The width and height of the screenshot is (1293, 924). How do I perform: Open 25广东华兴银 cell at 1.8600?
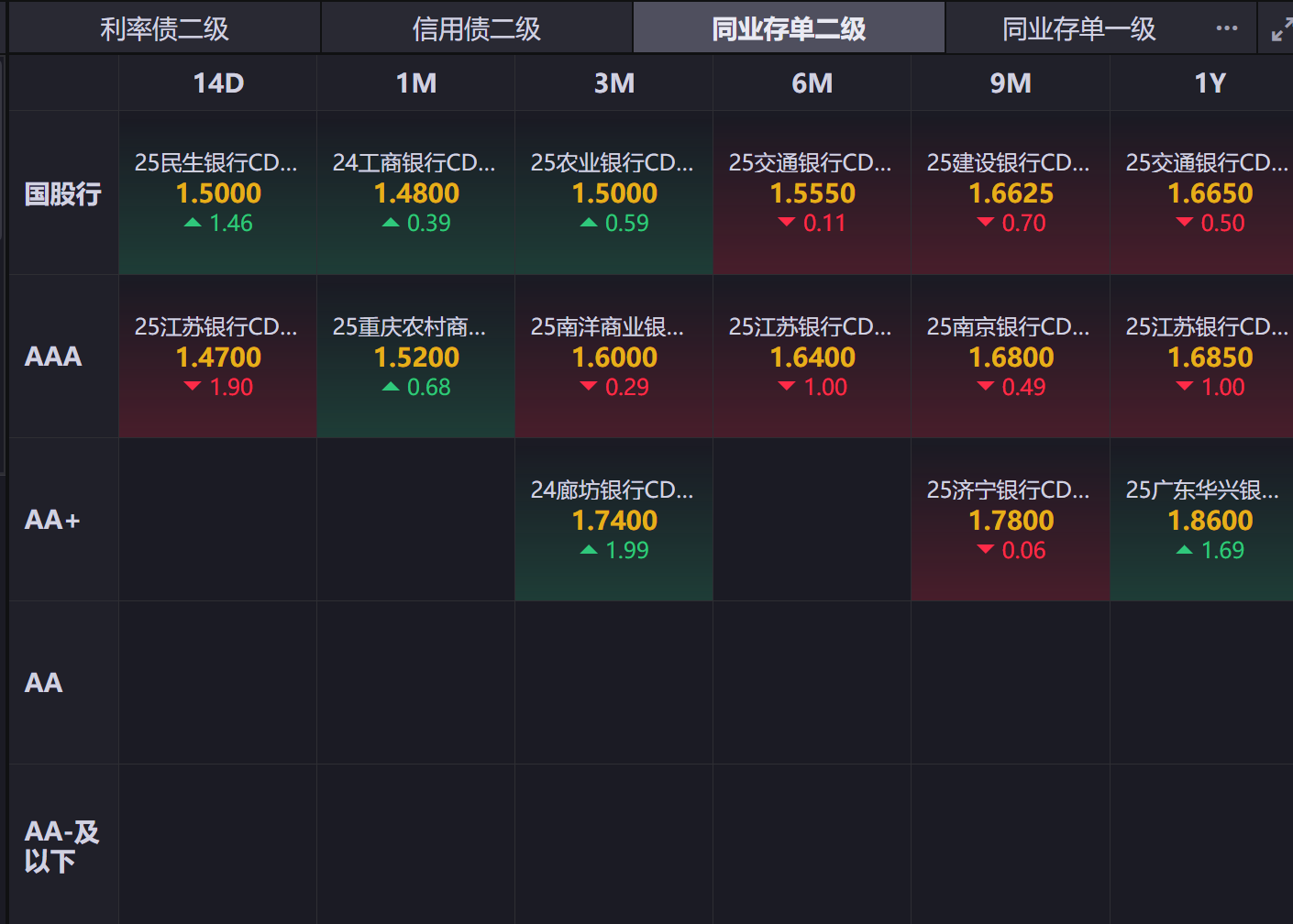coord(1202,520)
